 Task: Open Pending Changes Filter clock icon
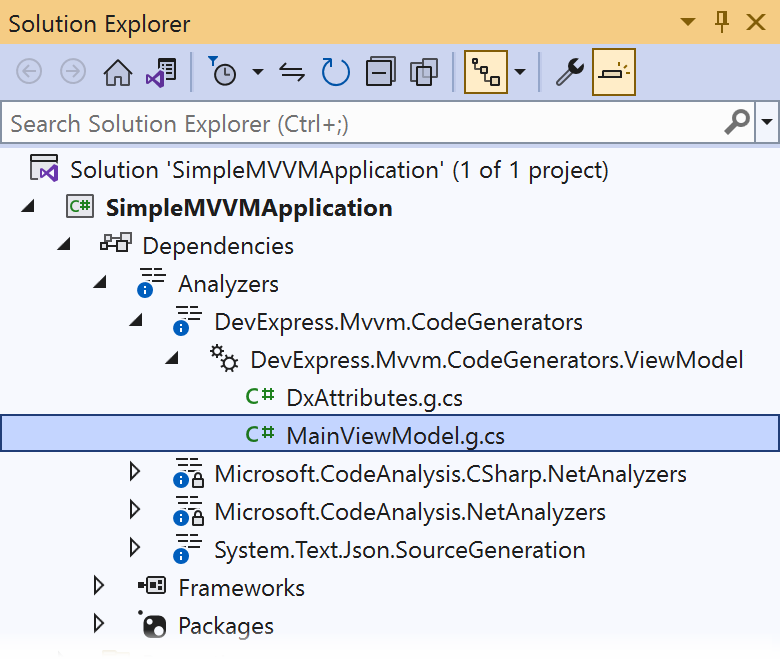pyautogui.click(x=222, y=71)
